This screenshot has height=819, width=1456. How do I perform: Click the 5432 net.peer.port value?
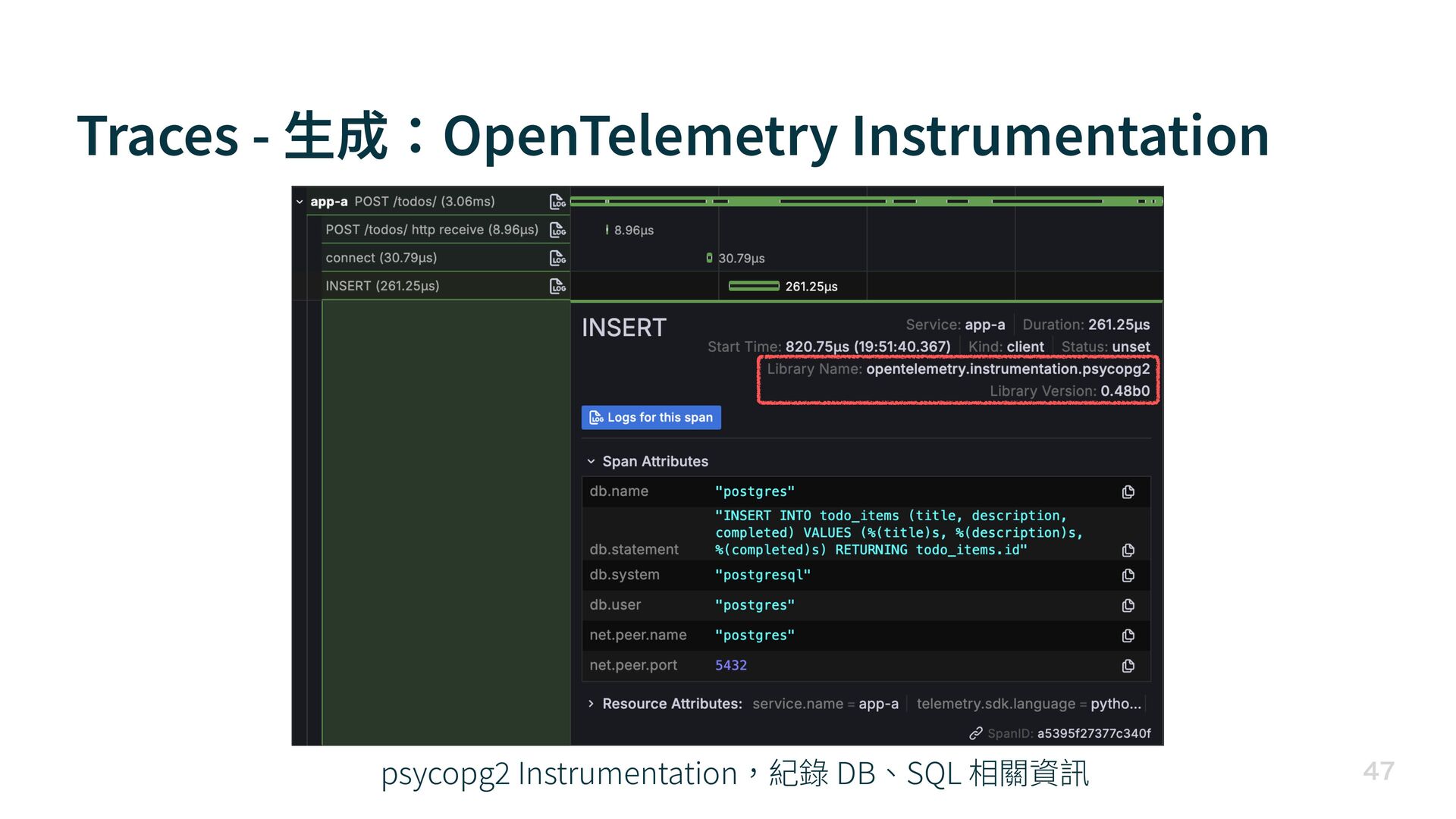pos(731,665)
